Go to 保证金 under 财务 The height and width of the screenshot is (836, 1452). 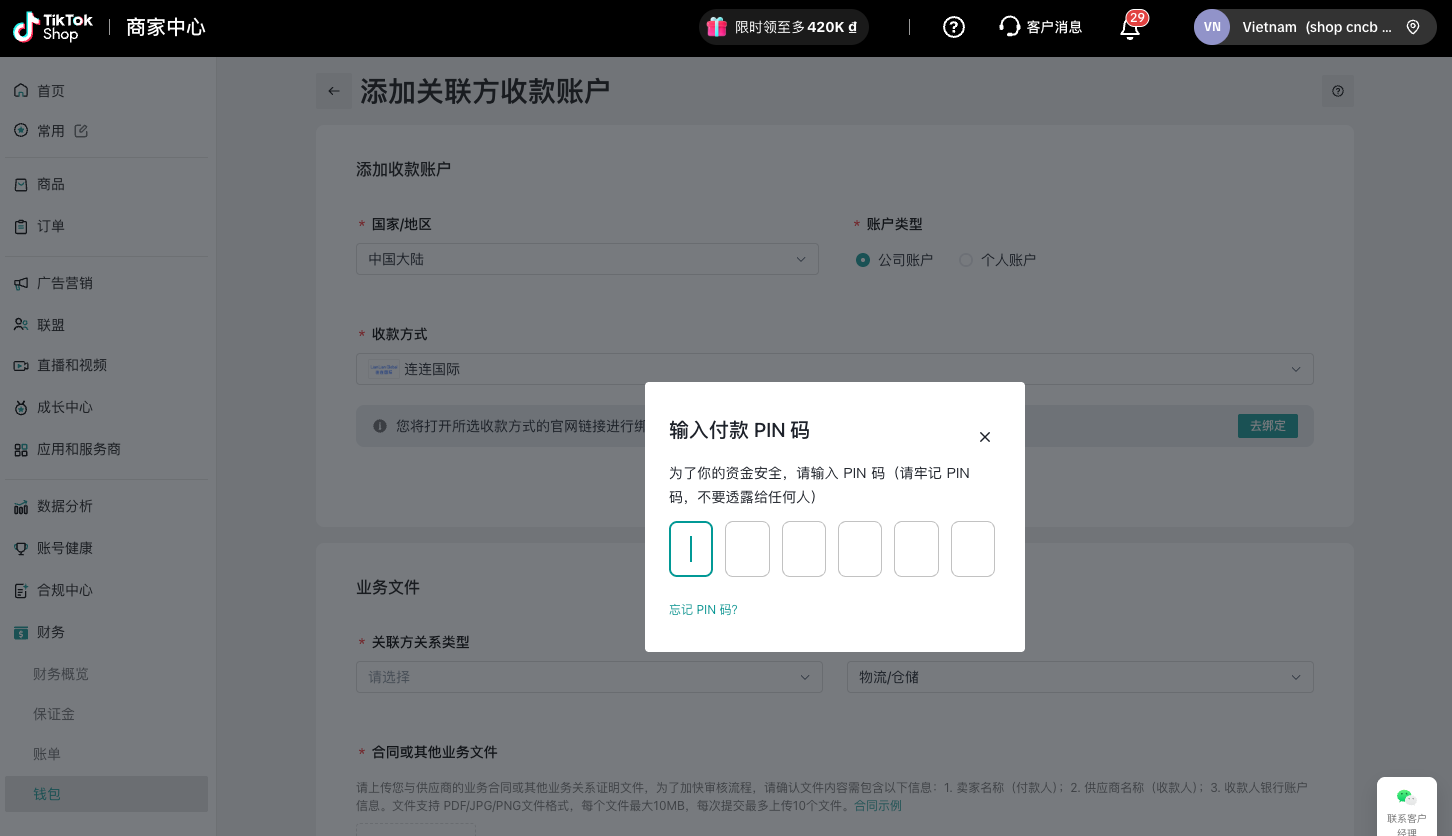(54, 714)
